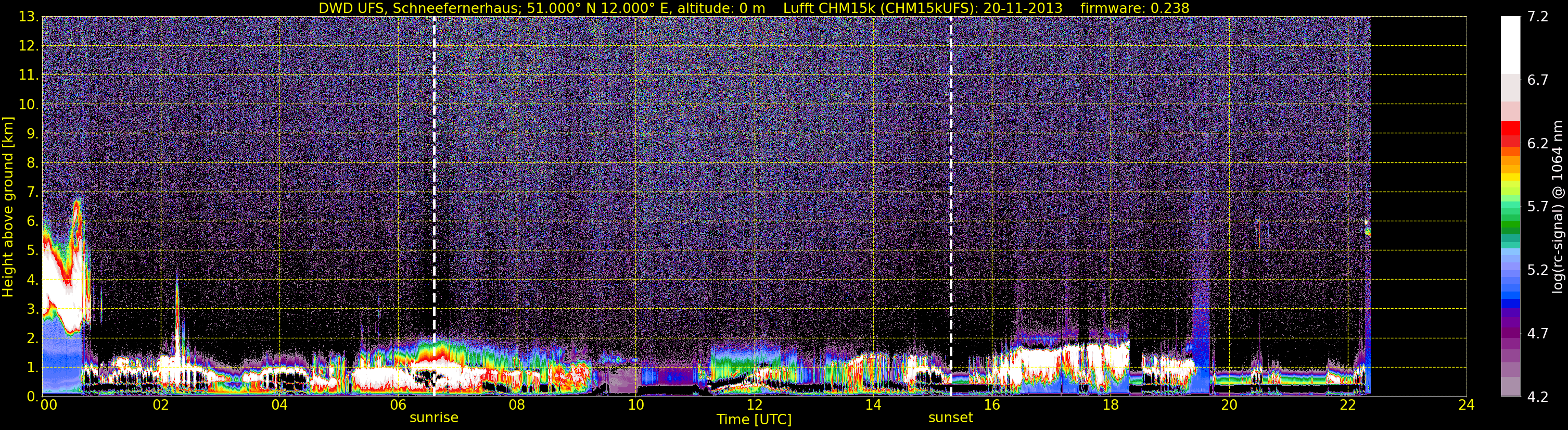Screen dimensions: 1568x430
Task: Click the time axis tick label '10'
Action: [635, 405]
